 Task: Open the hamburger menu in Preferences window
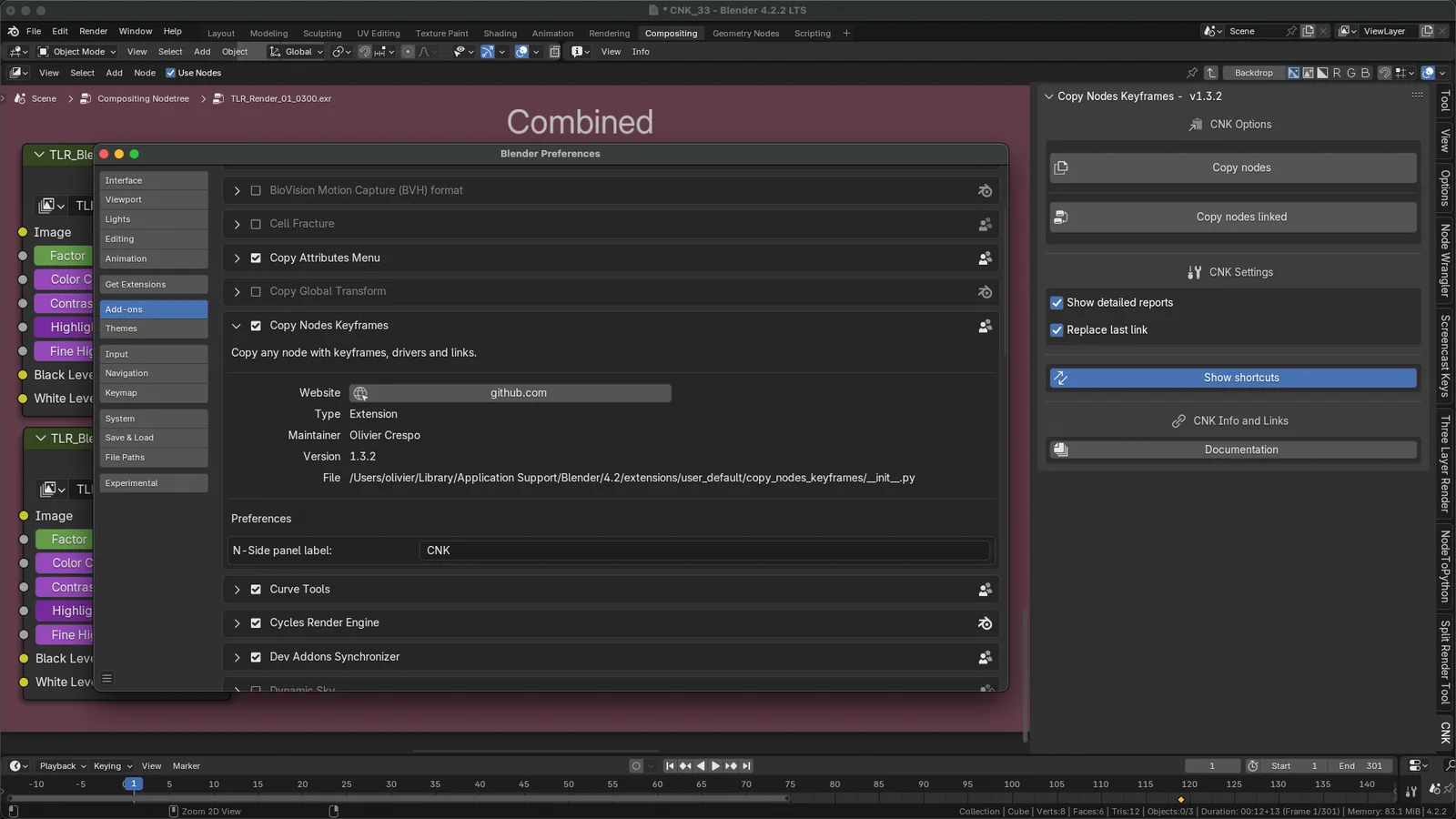[107, 678]
